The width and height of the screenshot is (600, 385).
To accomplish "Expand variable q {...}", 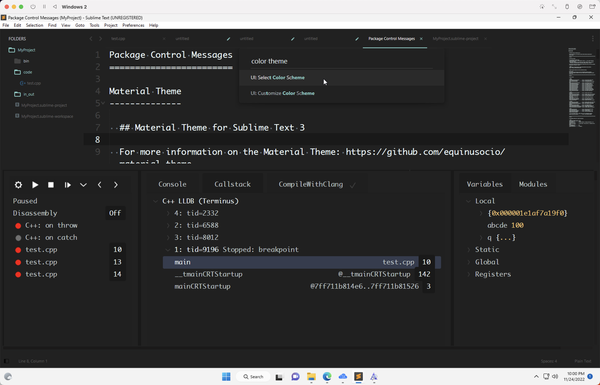I will tap(481, 238).
